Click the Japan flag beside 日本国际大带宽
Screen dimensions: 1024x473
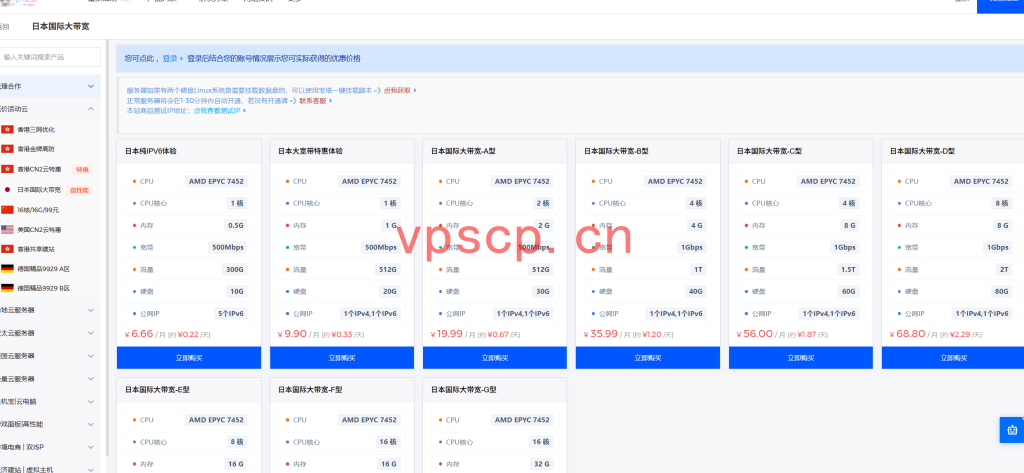pyautogui.click(x=7, y=189)
